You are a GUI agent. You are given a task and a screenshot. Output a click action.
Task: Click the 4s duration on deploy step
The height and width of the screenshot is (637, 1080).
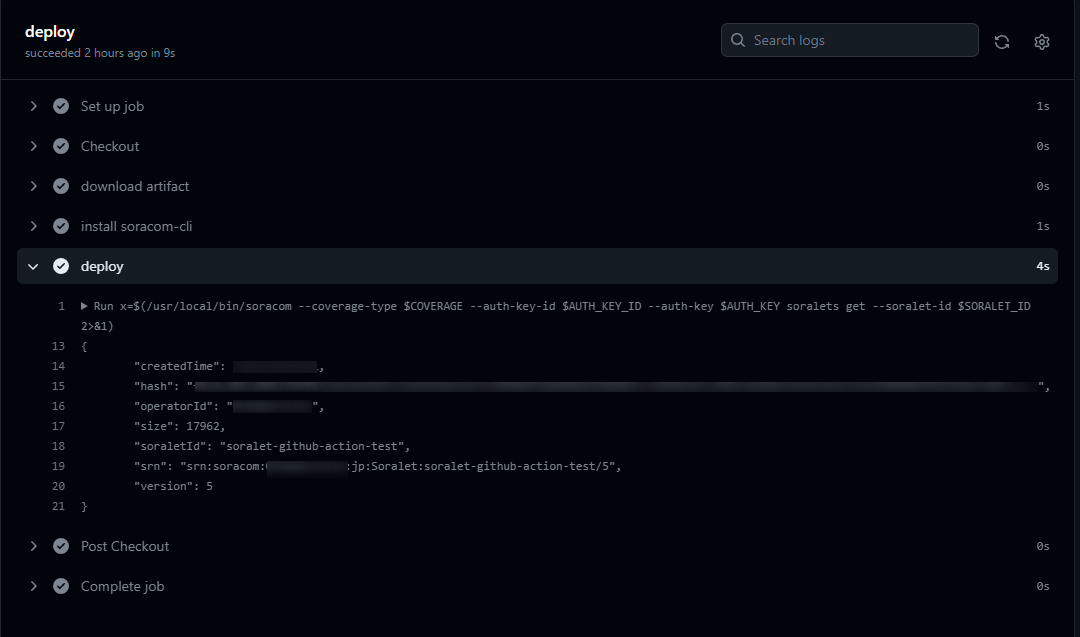[x=1042, y=266]
